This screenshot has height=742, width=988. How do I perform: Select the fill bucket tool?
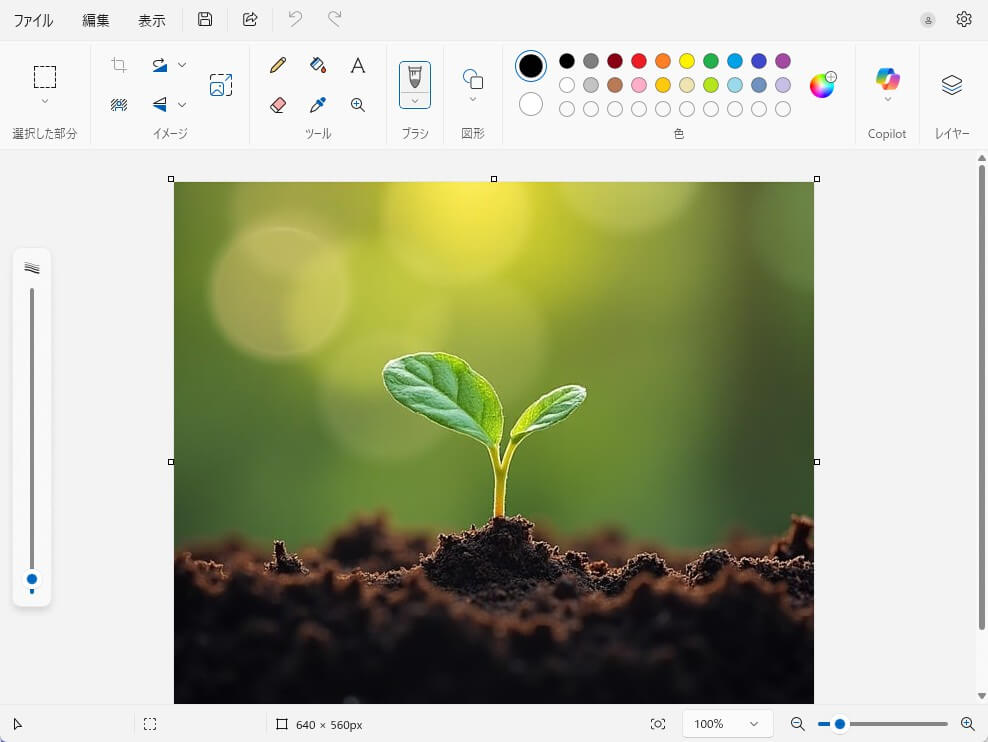pos(318,65)
